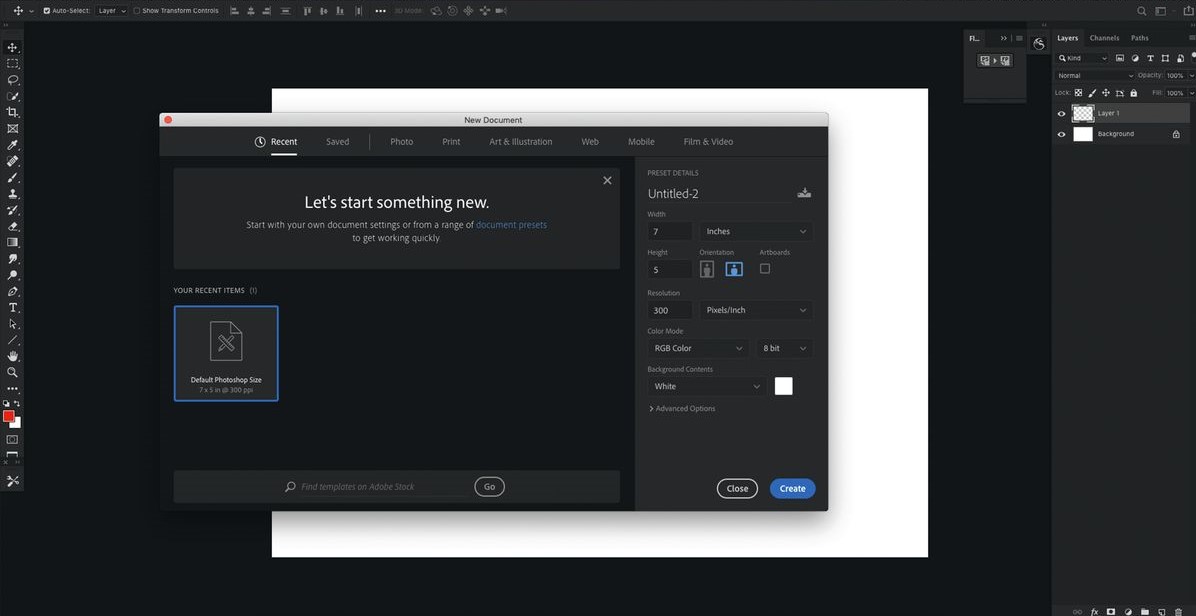
Task: Click the Create button
Action: click(x=793, y=489)
